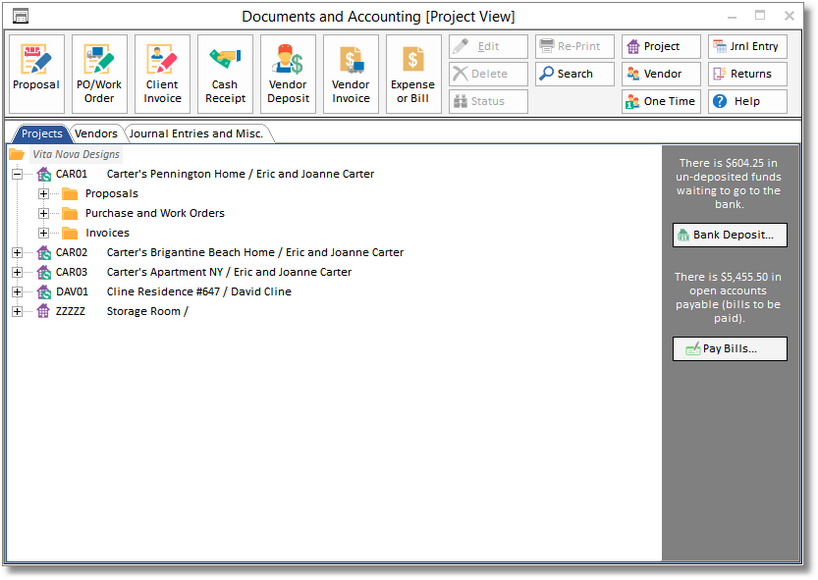The height and width of the screenshot is (580, 818).
Task: Open Help
Action: tap(748, 101)
